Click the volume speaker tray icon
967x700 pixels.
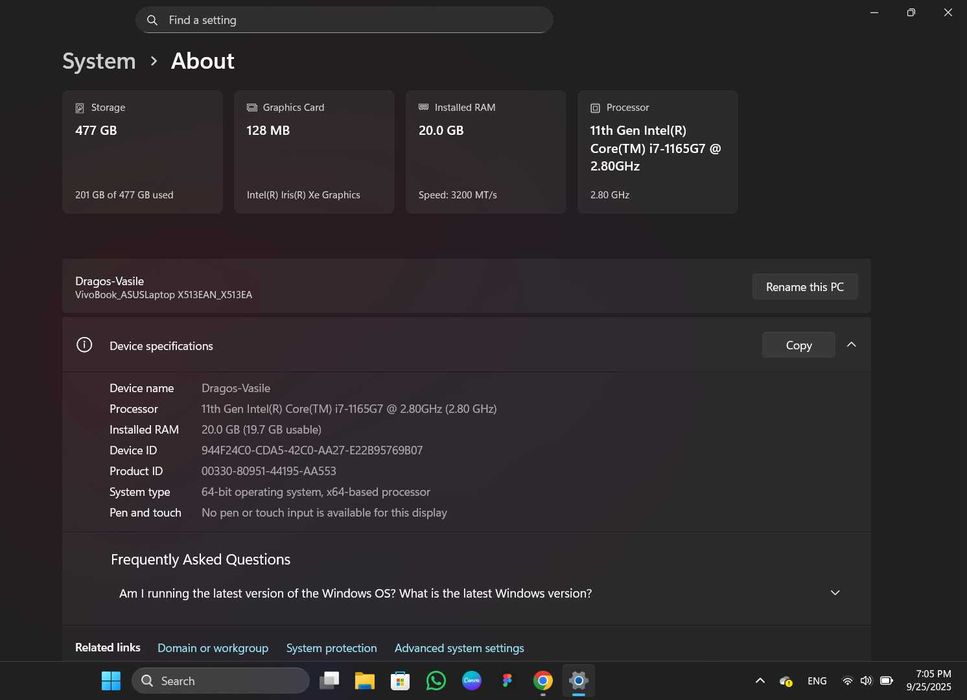(x=866, y=681)
